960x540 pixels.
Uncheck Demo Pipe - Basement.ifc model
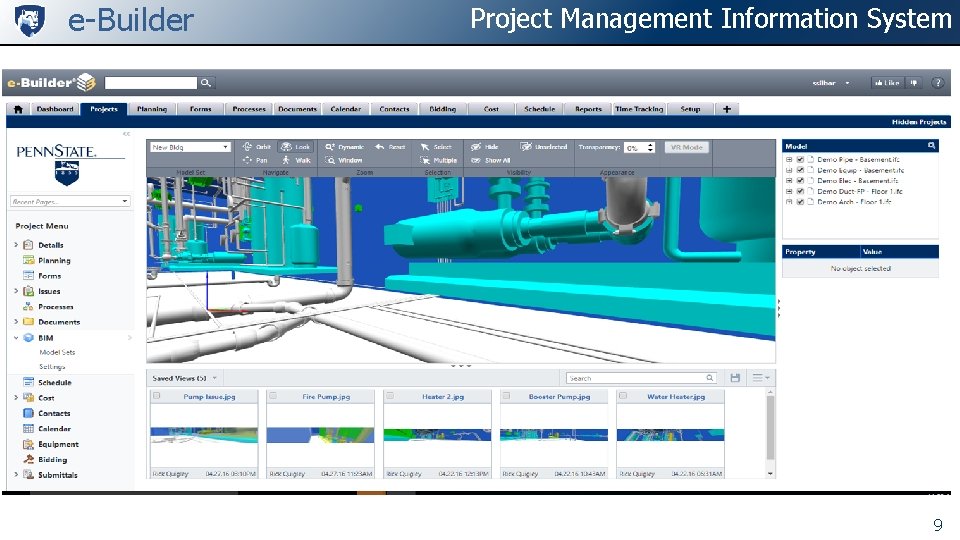point(800,159)
